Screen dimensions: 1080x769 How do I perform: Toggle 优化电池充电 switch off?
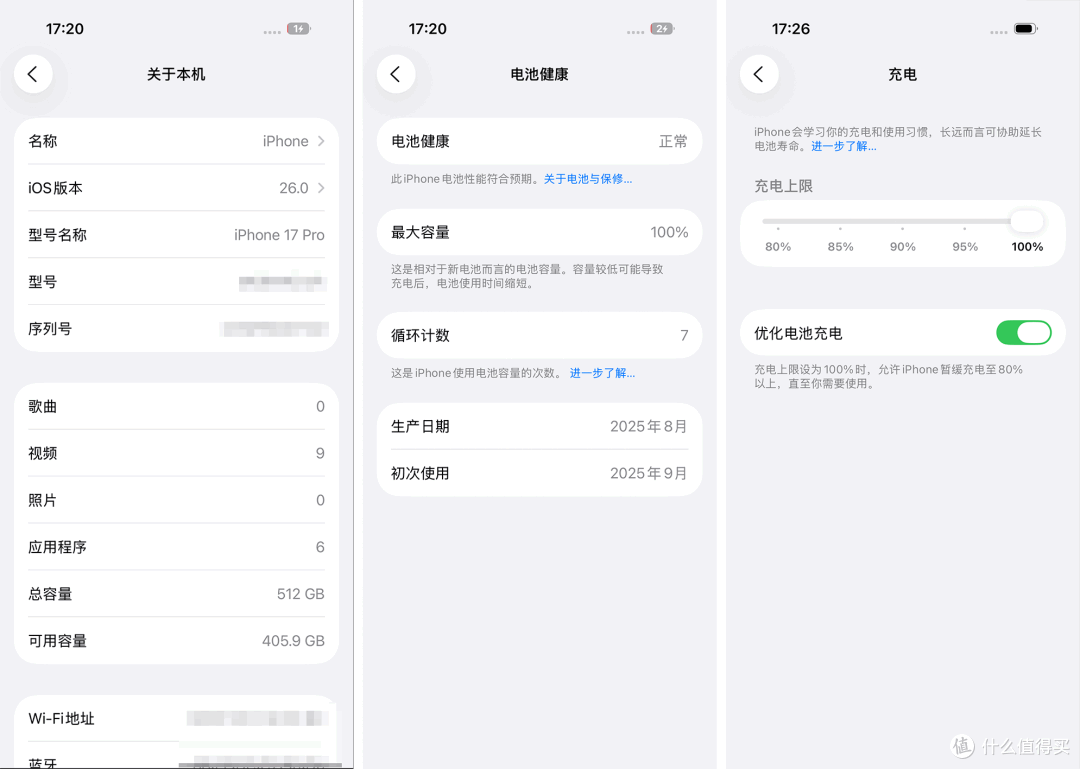tap(1024, 333)
